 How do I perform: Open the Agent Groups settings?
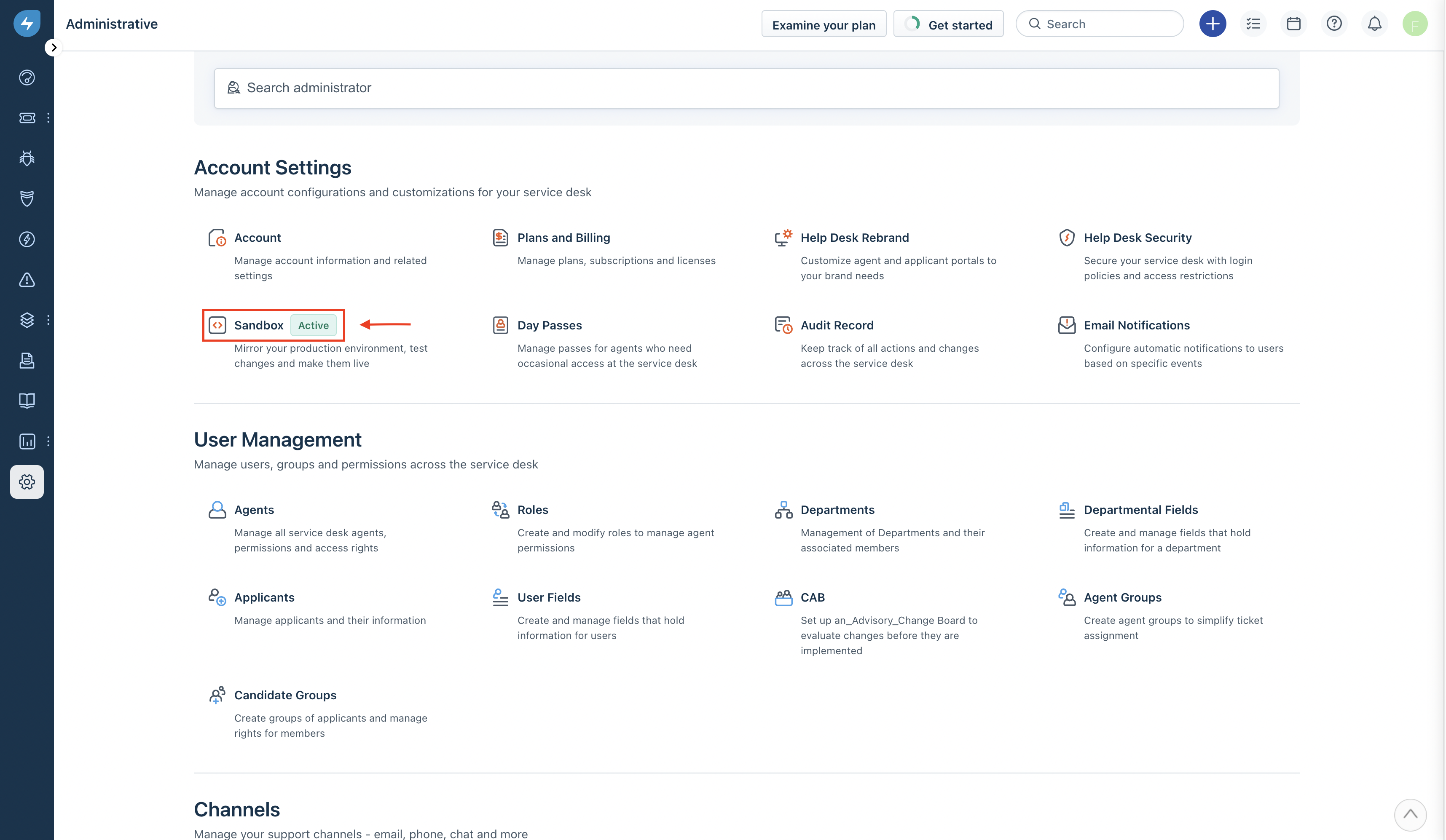[x=1122, y=597]
